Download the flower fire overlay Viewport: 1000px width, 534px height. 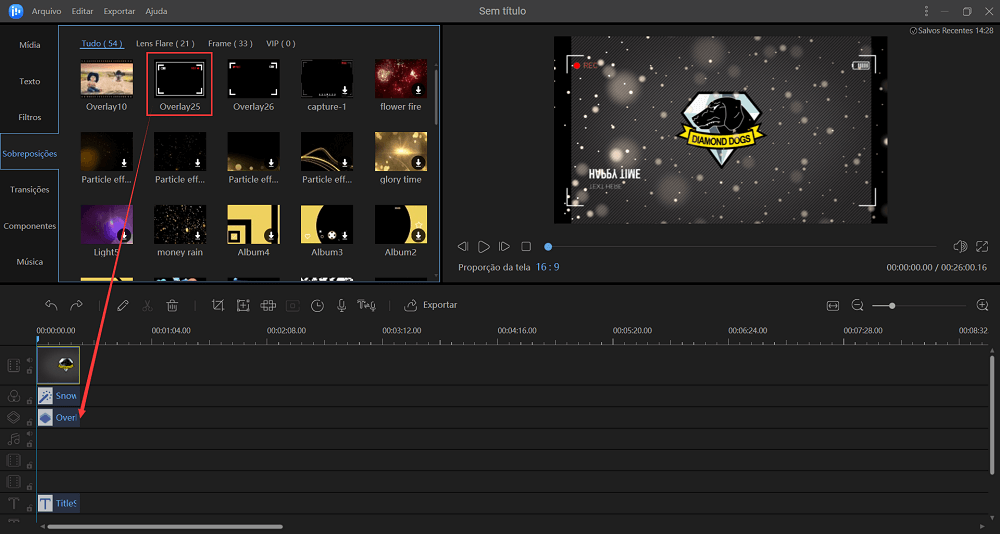[x=418, y=90]
